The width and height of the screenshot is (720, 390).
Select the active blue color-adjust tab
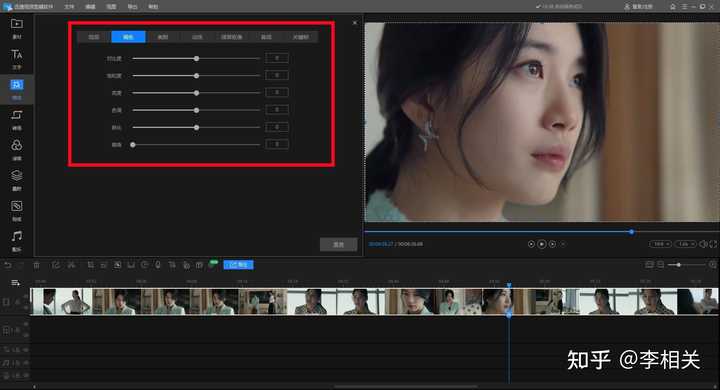pos(128,37)
